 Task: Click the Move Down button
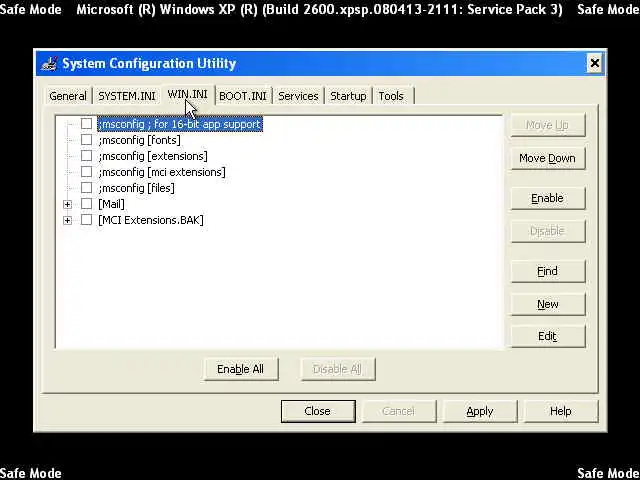click(x=548, y=158)
